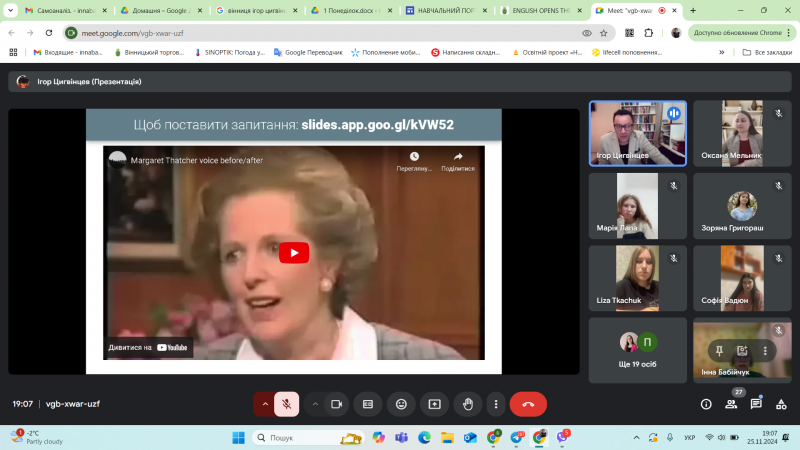Go back in browser history
Screen dimensions: 800x450
pyautogui.click(x=12, y=33)
